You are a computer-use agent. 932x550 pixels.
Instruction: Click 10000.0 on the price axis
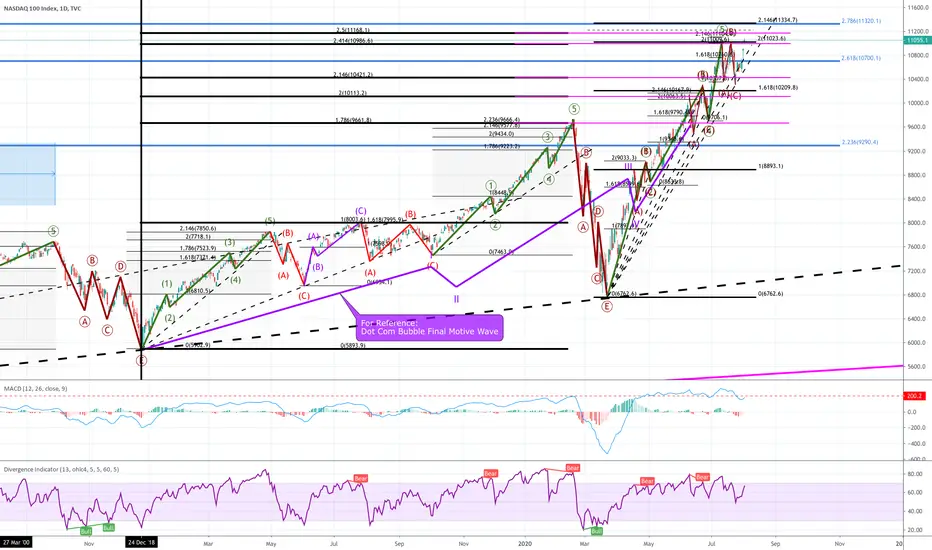(918, 103)
